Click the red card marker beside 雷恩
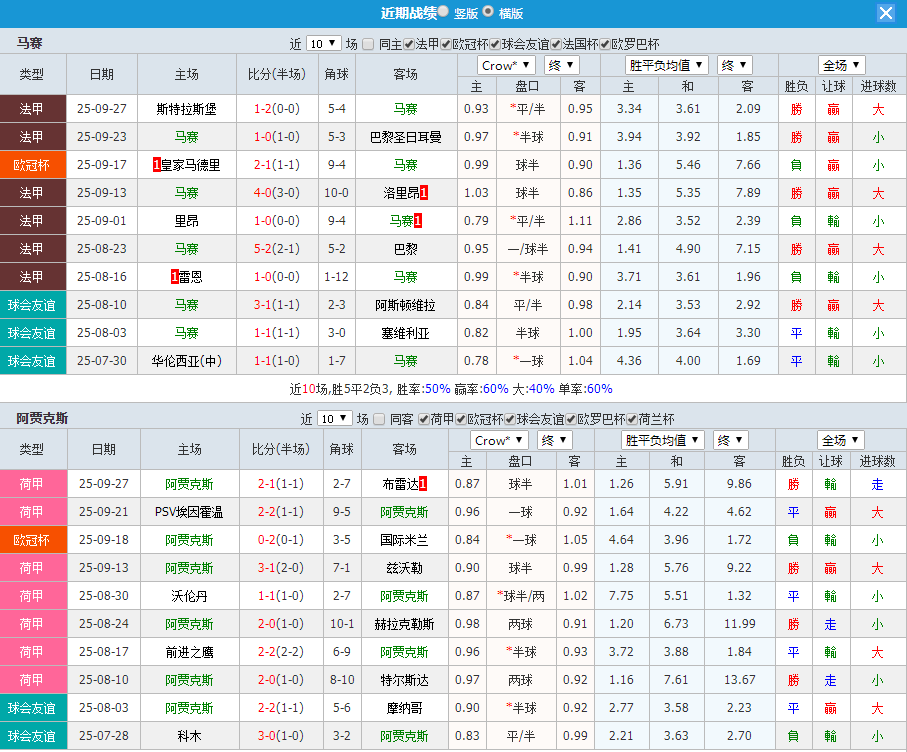907x752 pixels. click(x=172, y=277)
